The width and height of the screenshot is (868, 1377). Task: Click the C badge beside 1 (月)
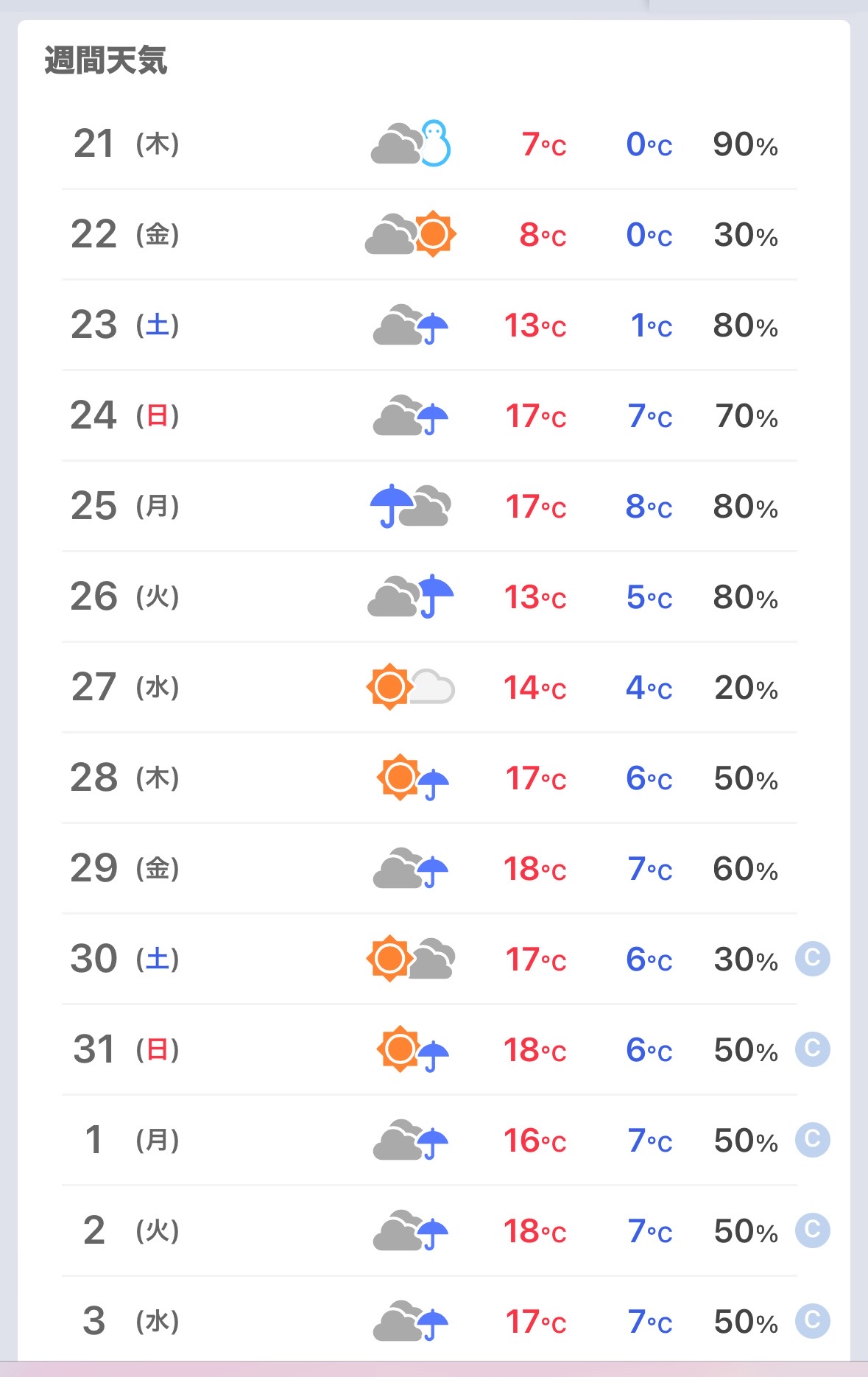(x=813, y=1140)
